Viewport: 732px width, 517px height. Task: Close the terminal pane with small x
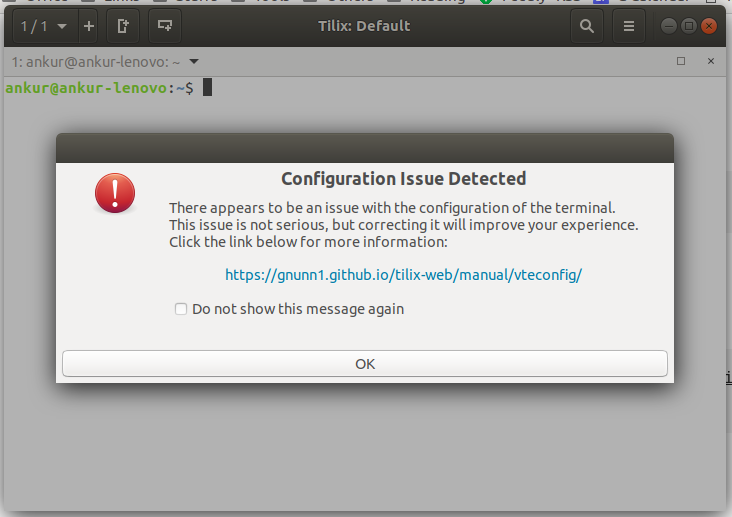coord(711,61)
